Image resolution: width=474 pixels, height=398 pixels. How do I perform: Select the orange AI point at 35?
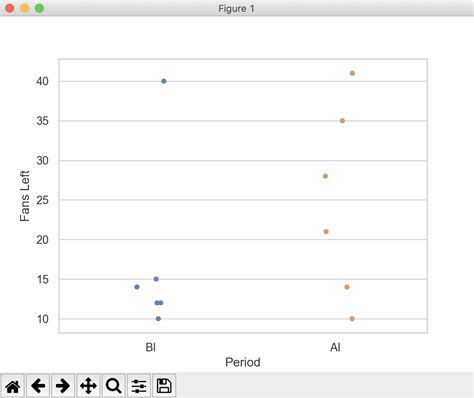pyautogui.click(x=342, y=121)
